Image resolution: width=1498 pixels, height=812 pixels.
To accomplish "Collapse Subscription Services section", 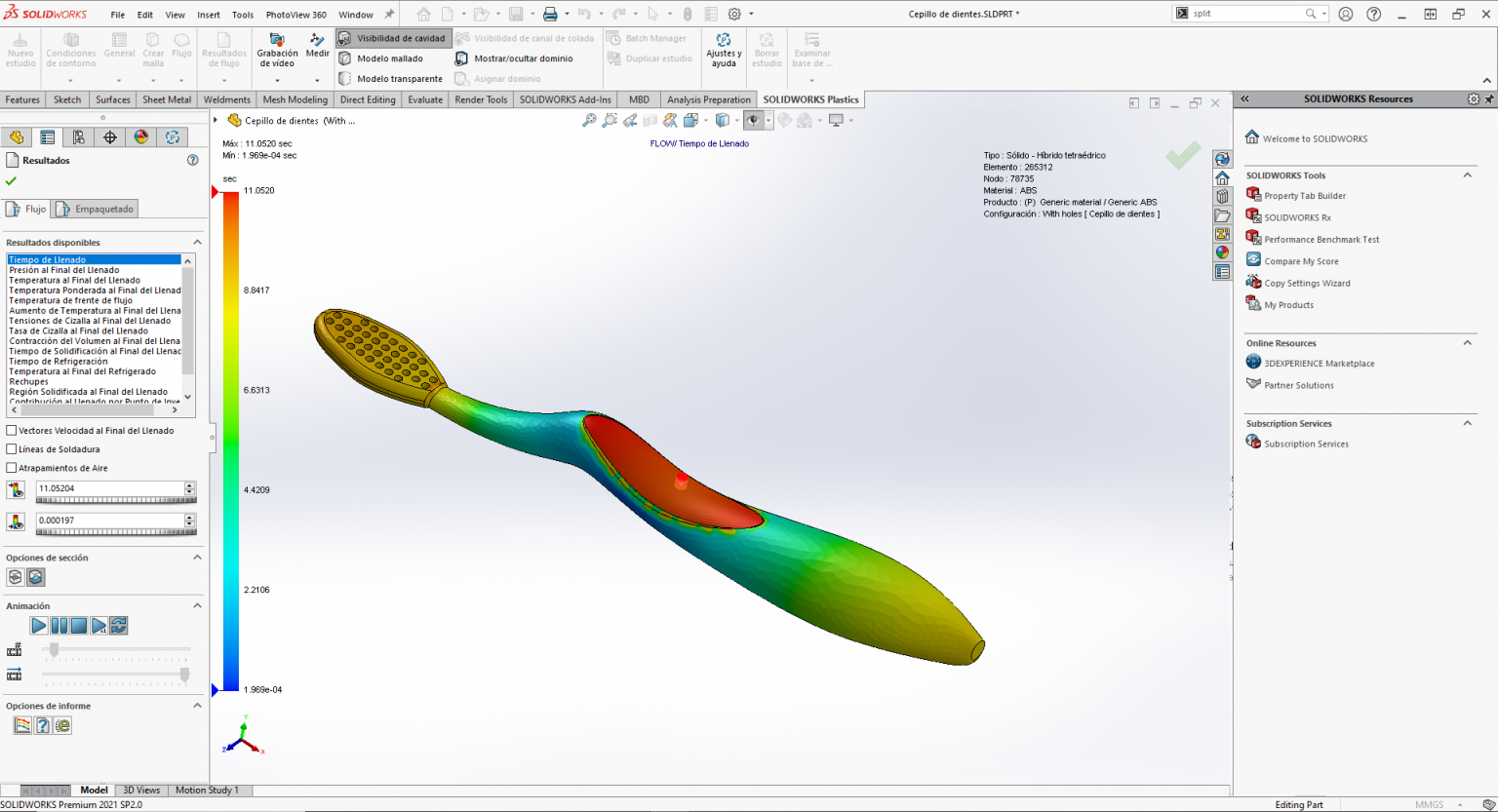I will coord(1468,423).
